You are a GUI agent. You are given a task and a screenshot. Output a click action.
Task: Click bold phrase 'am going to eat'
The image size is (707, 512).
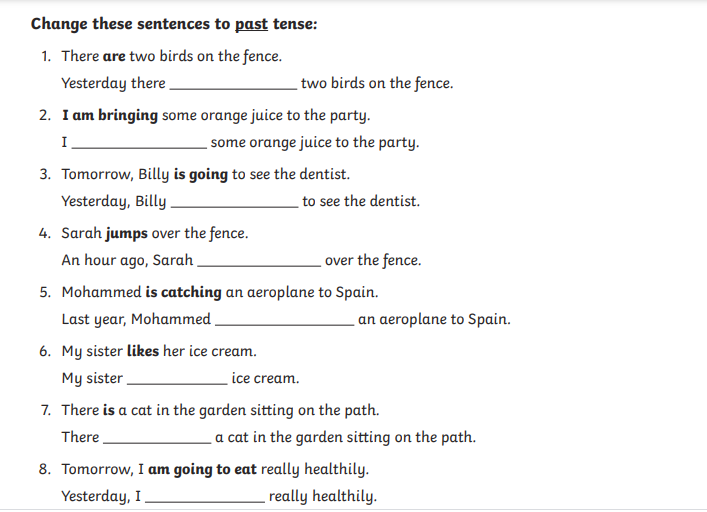(x=202, y=469)
